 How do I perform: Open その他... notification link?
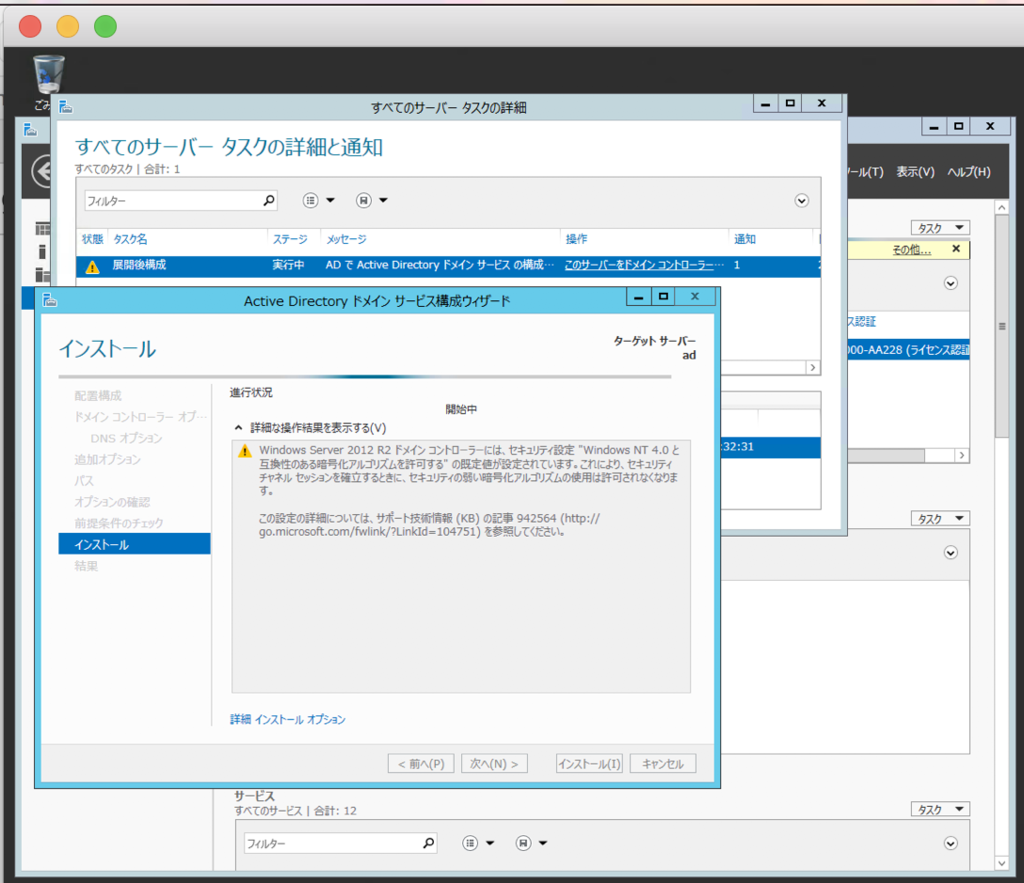pyautogui.click(x=912, y=249)
